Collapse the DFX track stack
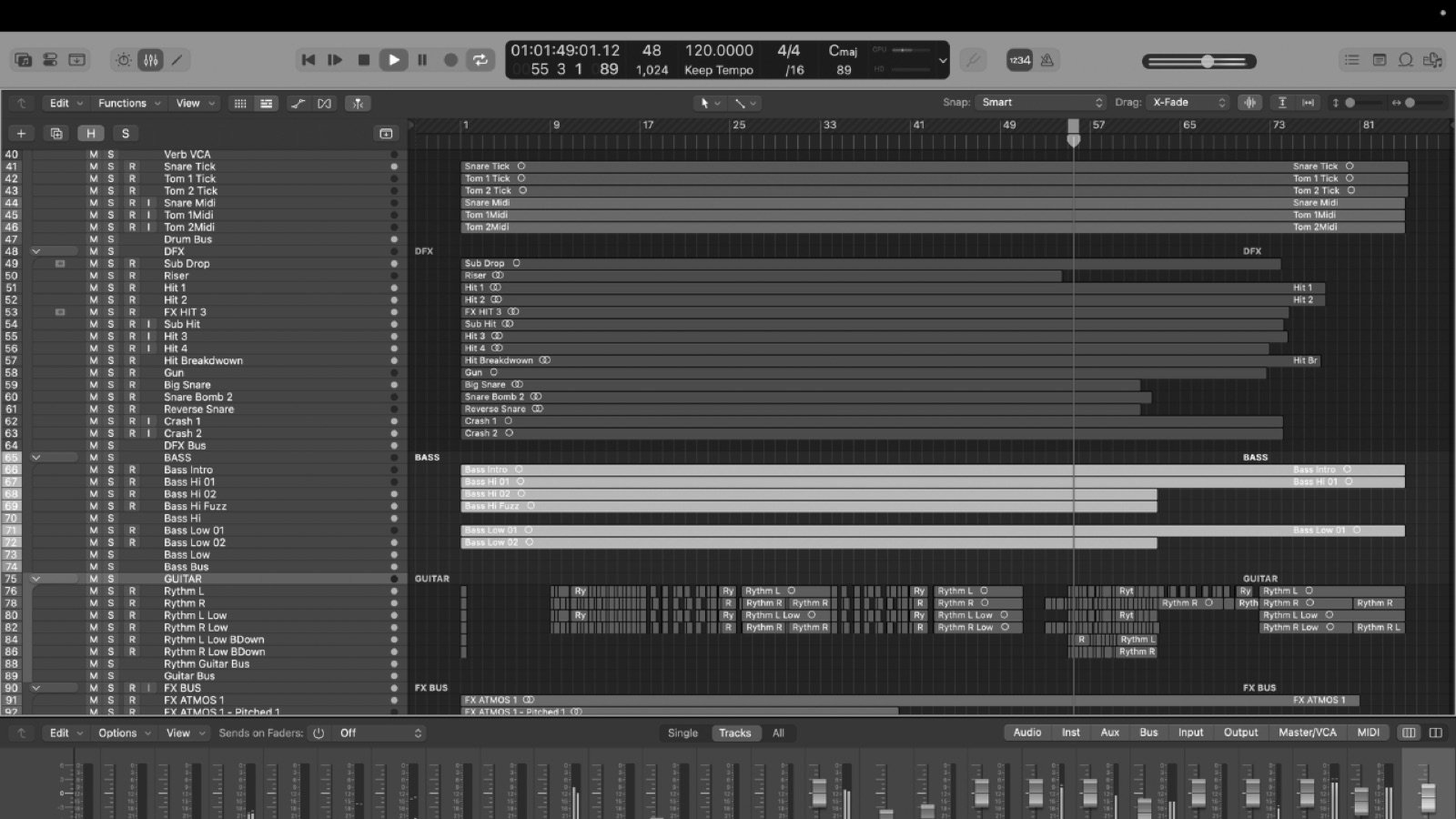 (36, 251)
